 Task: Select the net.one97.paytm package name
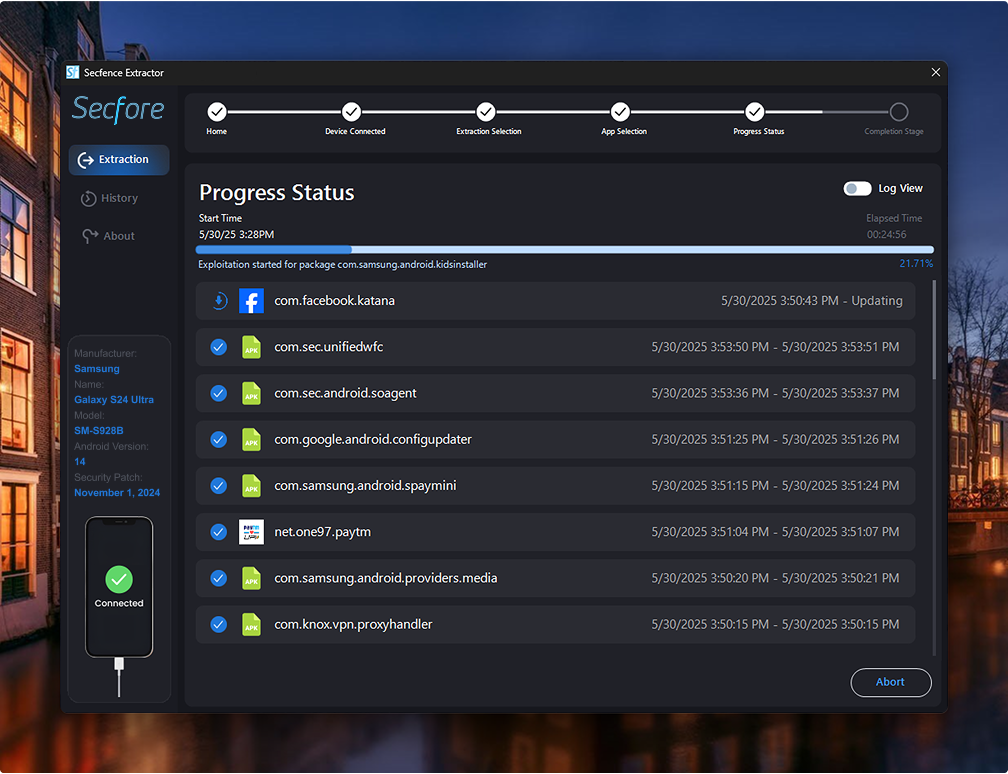322,532
